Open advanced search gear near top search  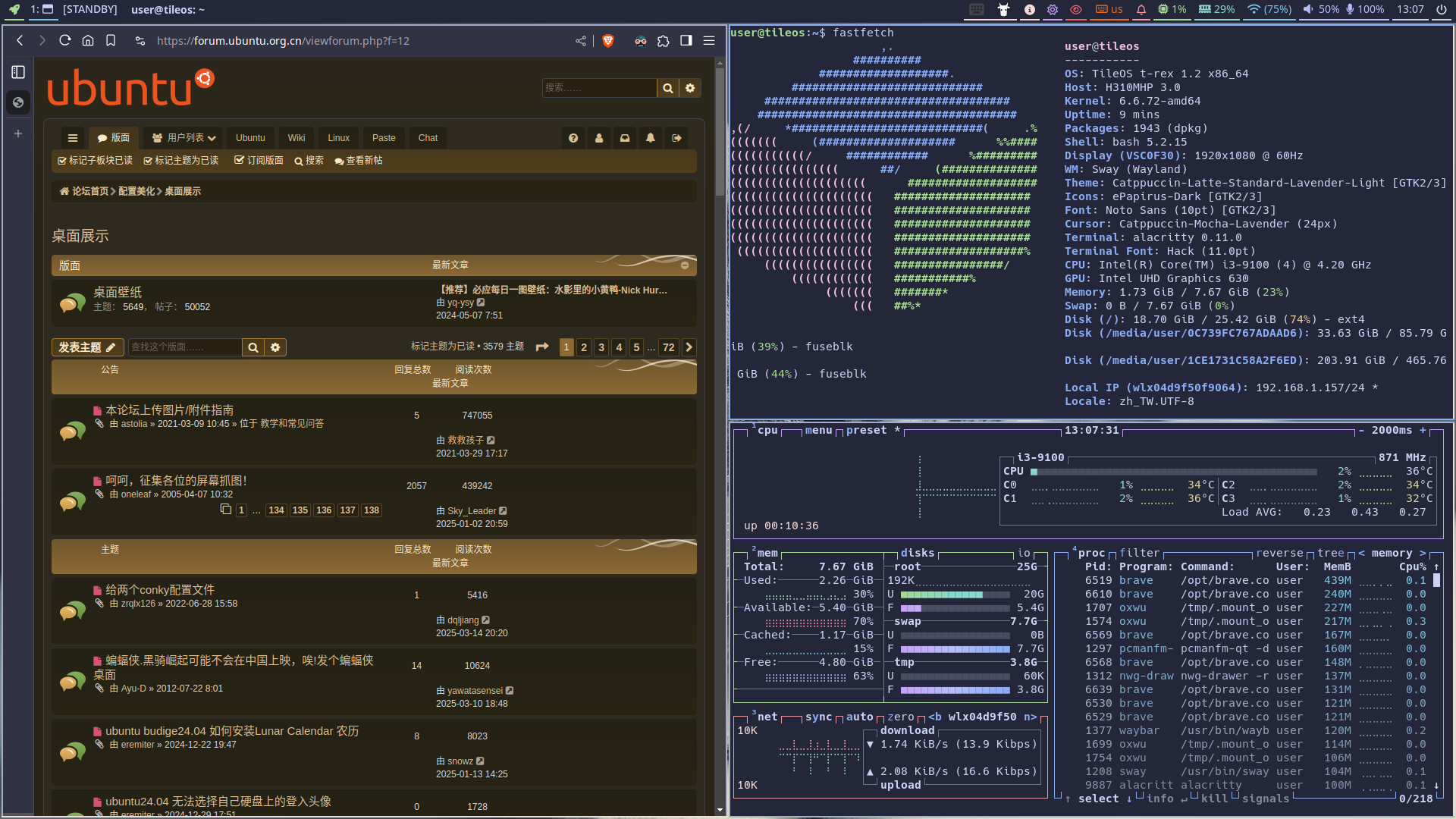(690, 88)
